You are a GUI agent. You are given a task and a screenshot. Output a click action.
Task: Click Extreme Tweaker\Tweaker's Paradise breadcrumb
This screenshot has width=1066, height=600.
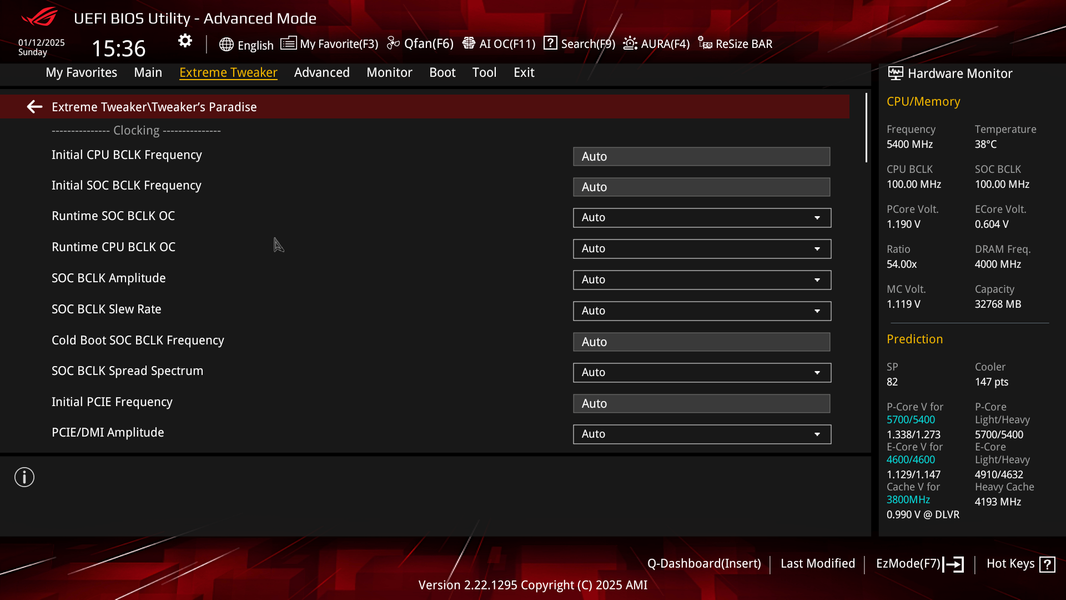(154, 107)
